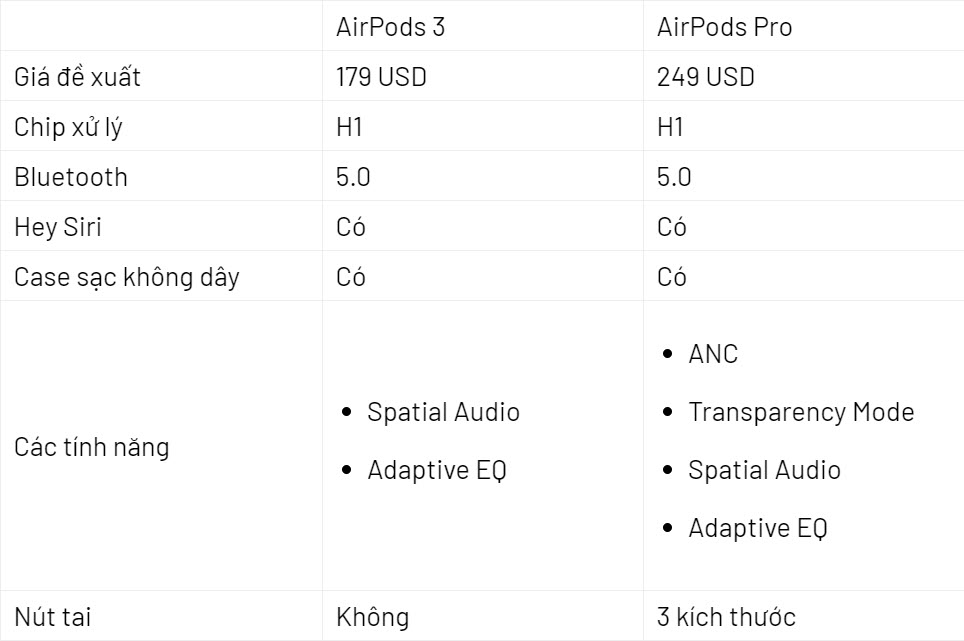Click the Chip xử lý row label
Viewport: 964px width, 641px height.
(x=68, y=127)
